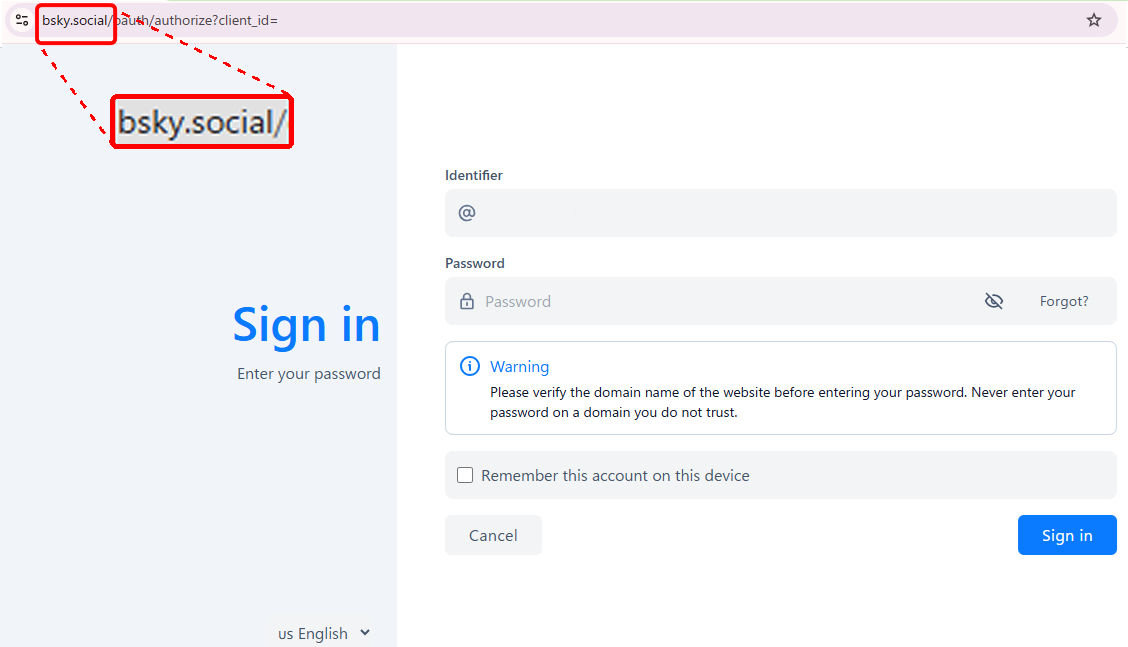Click the @ icon in Identifier field
The image size is (1128, 647).
(x=467, y=213)
